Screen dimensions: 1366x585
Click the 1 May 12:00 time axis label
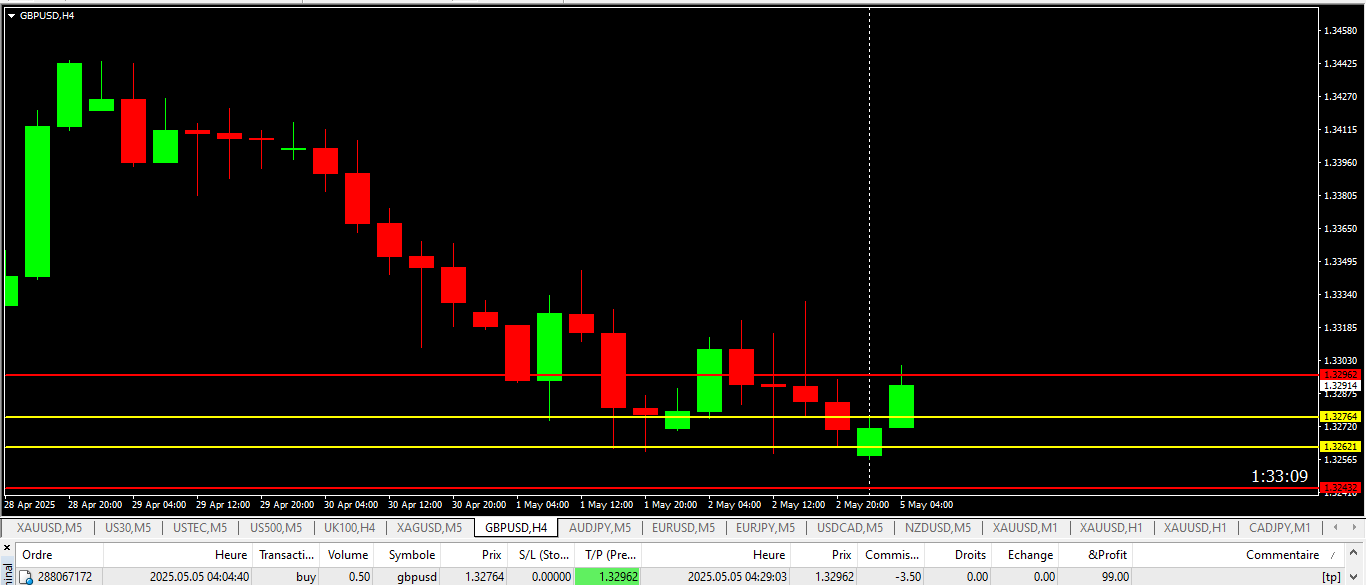coord(607,504)
